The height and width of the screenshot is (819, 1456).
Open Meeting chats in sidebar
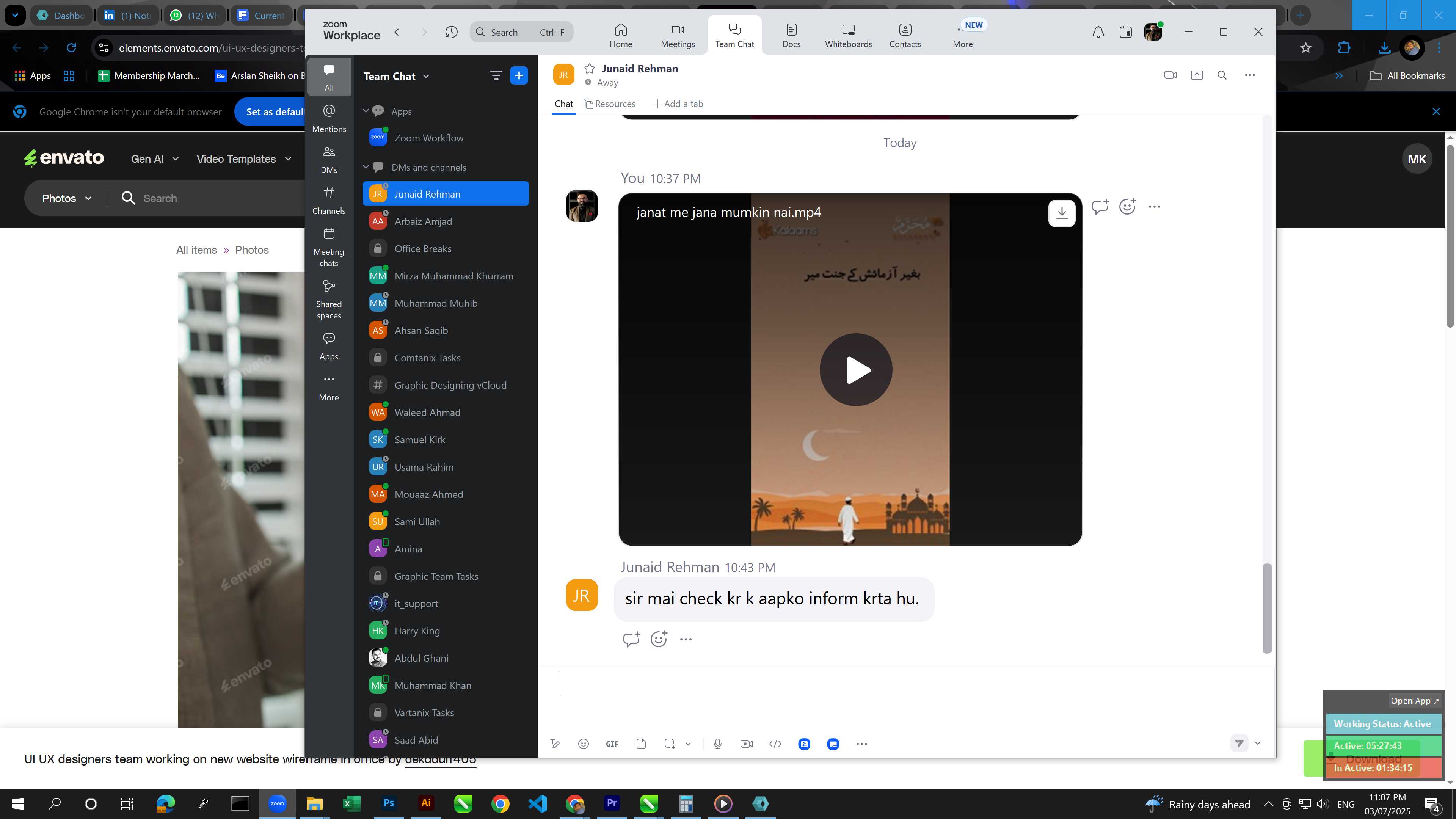(x=329, y=247)
